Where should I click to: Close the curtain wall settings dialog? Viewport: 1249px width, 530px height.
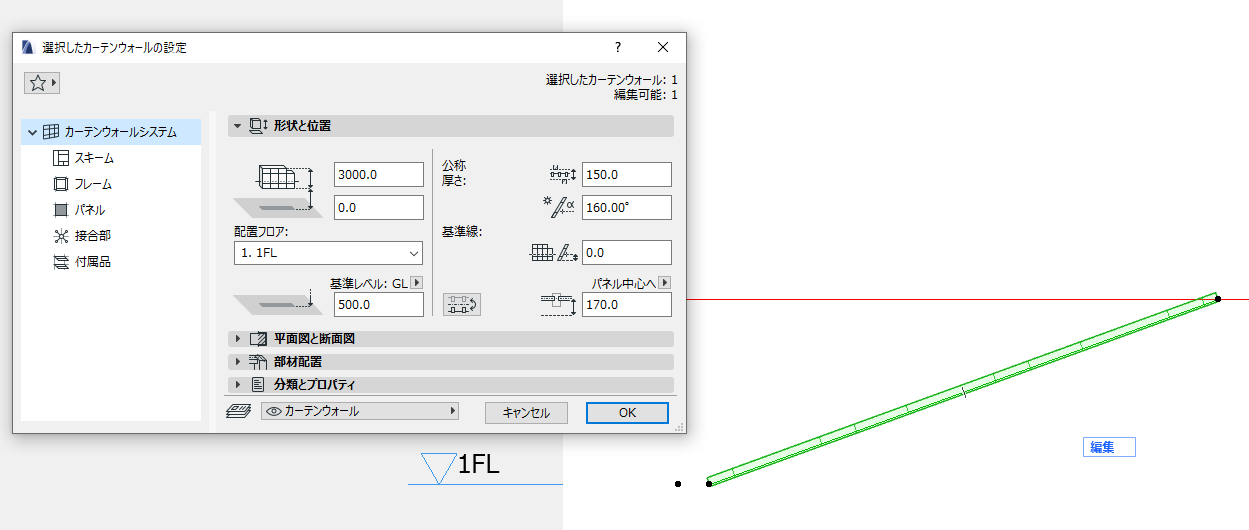pyautogui.click(x=663, y=47)
